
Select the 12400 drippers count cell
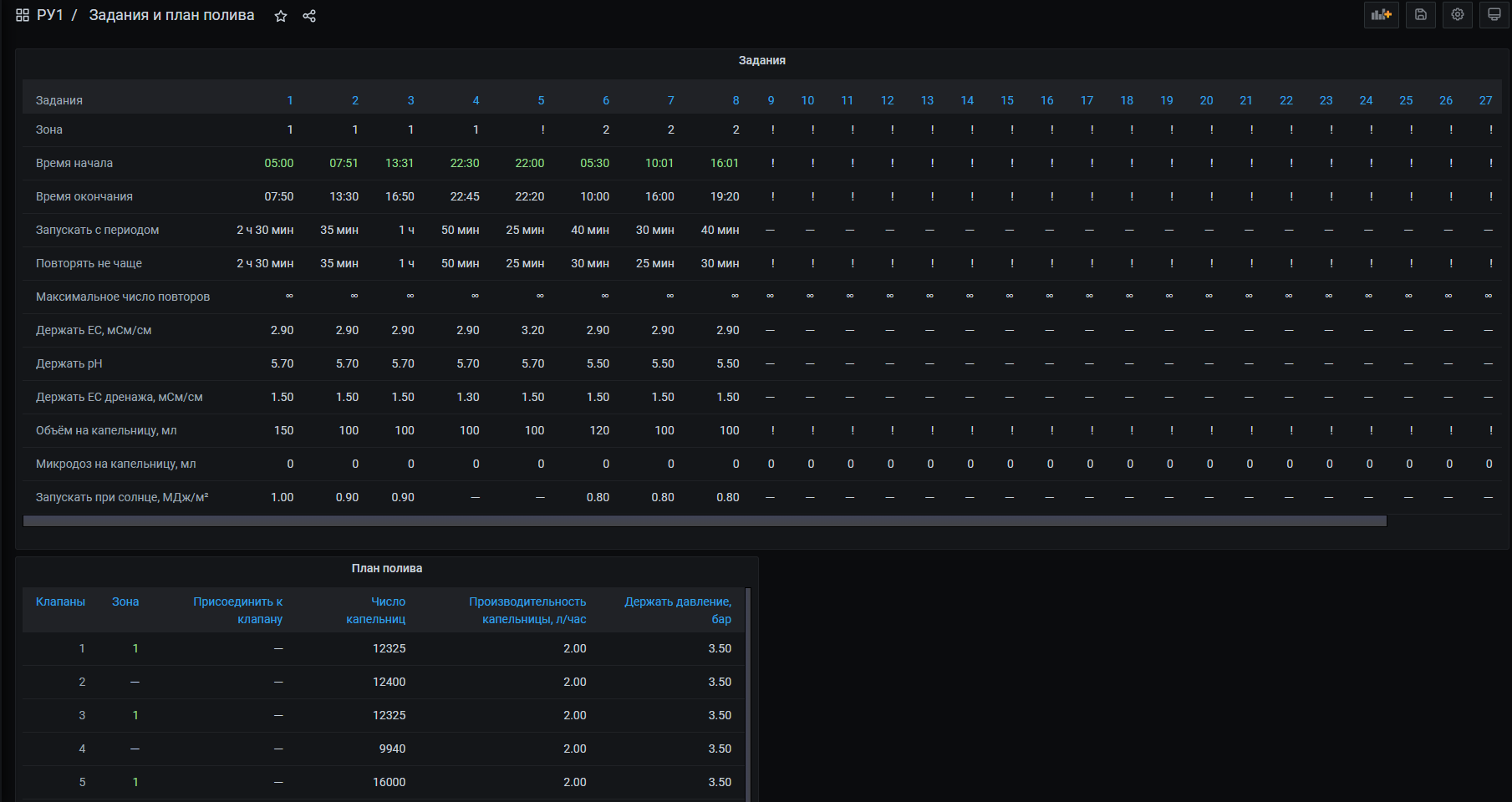click(389, 682)
